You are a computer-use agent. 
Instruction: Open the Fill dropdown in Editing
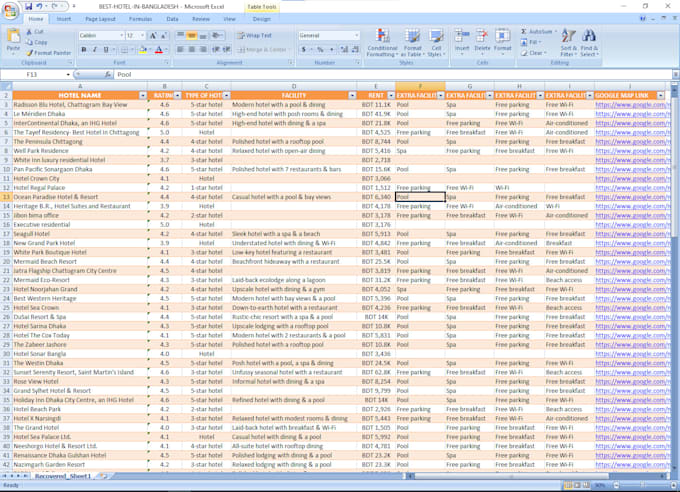531,42
